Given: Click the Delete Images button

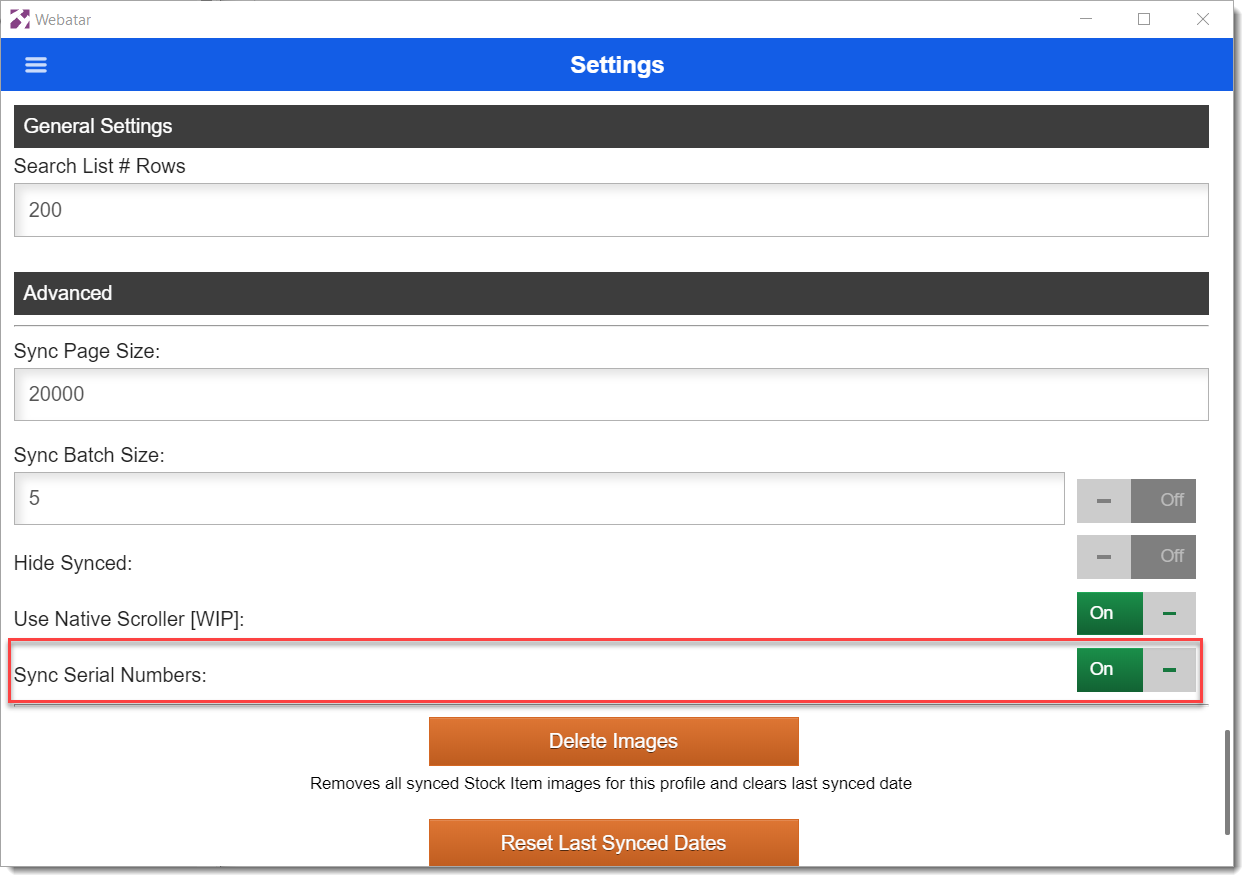Looking at the screenshot, I should pos(613,741).
